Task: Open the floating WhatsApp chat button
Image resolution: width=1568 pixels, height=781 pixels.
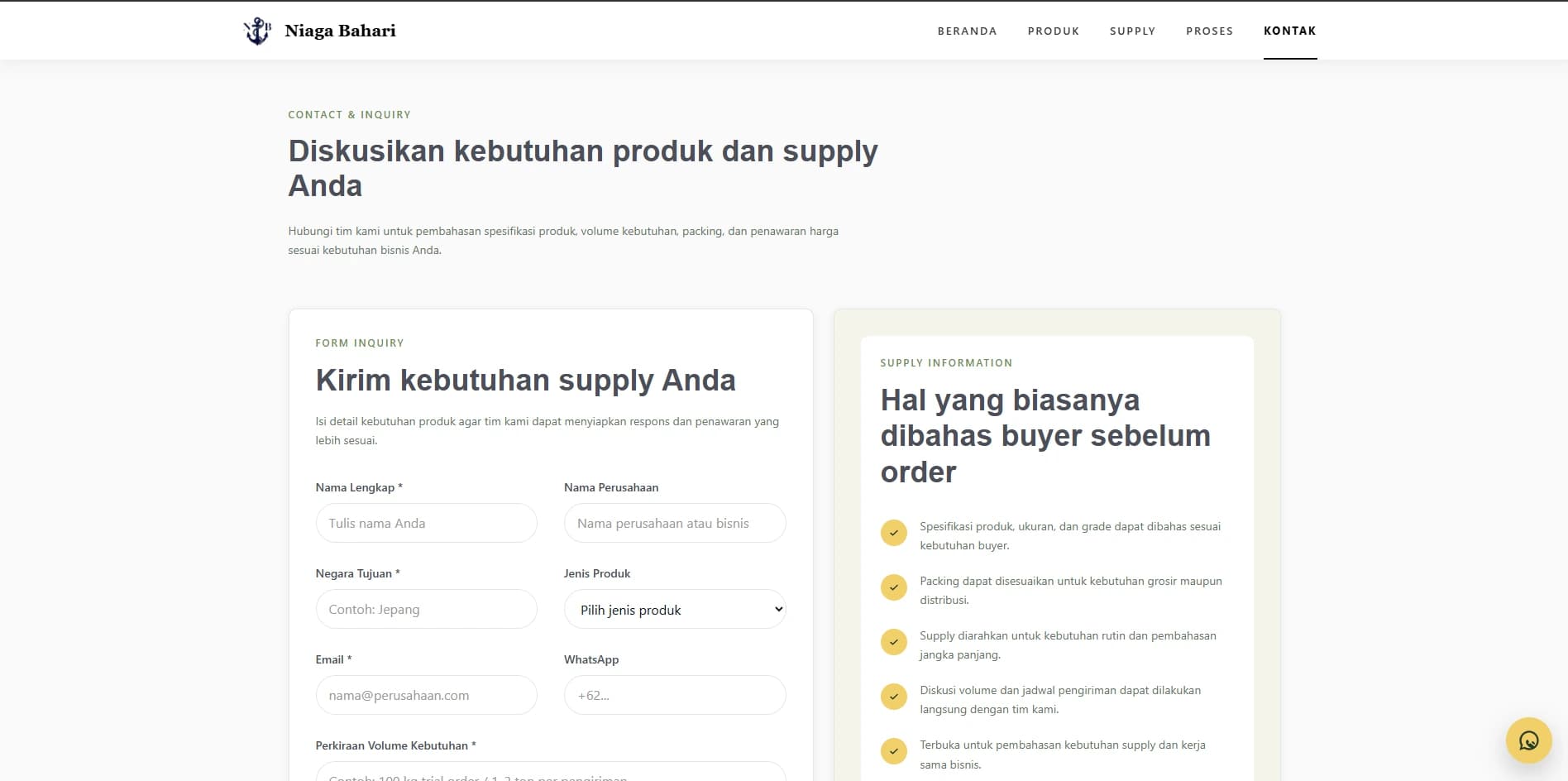Action: [x=1528, y=740]
